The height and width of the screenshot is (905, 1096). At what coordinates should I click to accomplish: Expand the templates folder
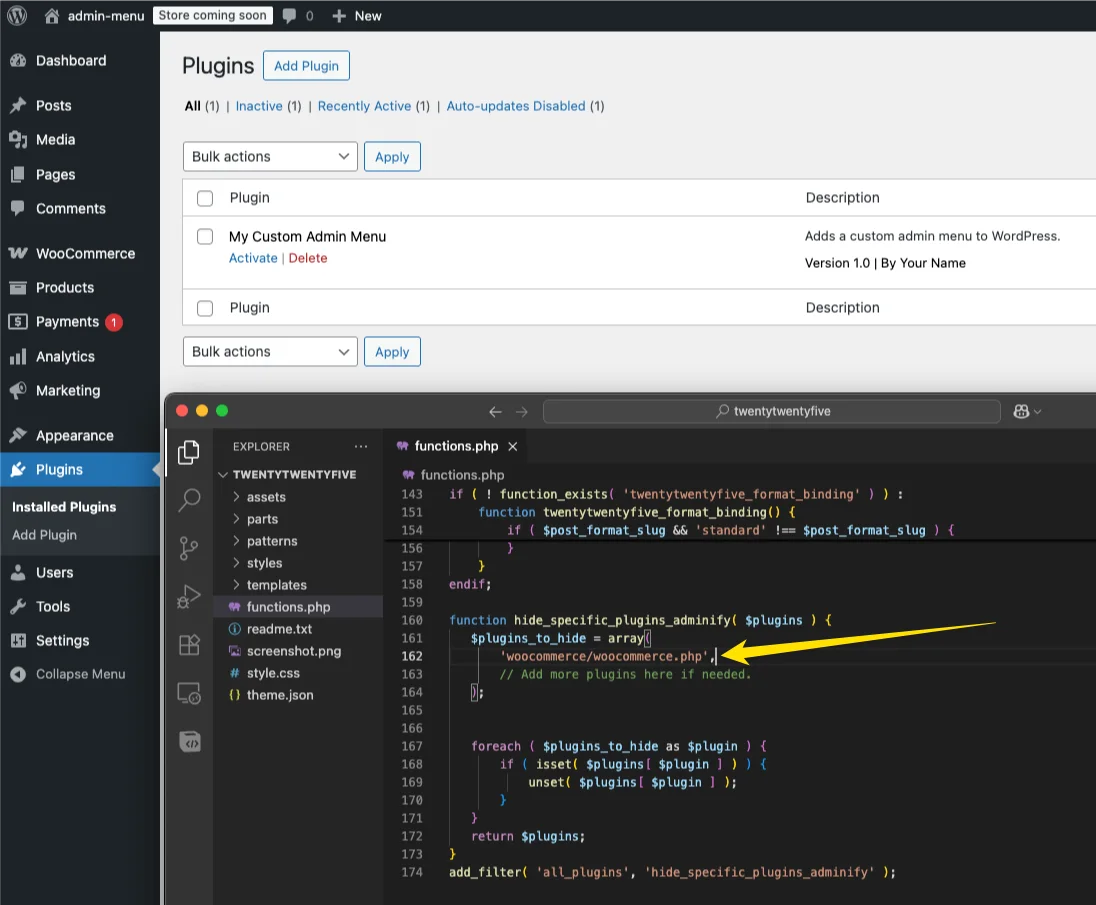236,585
